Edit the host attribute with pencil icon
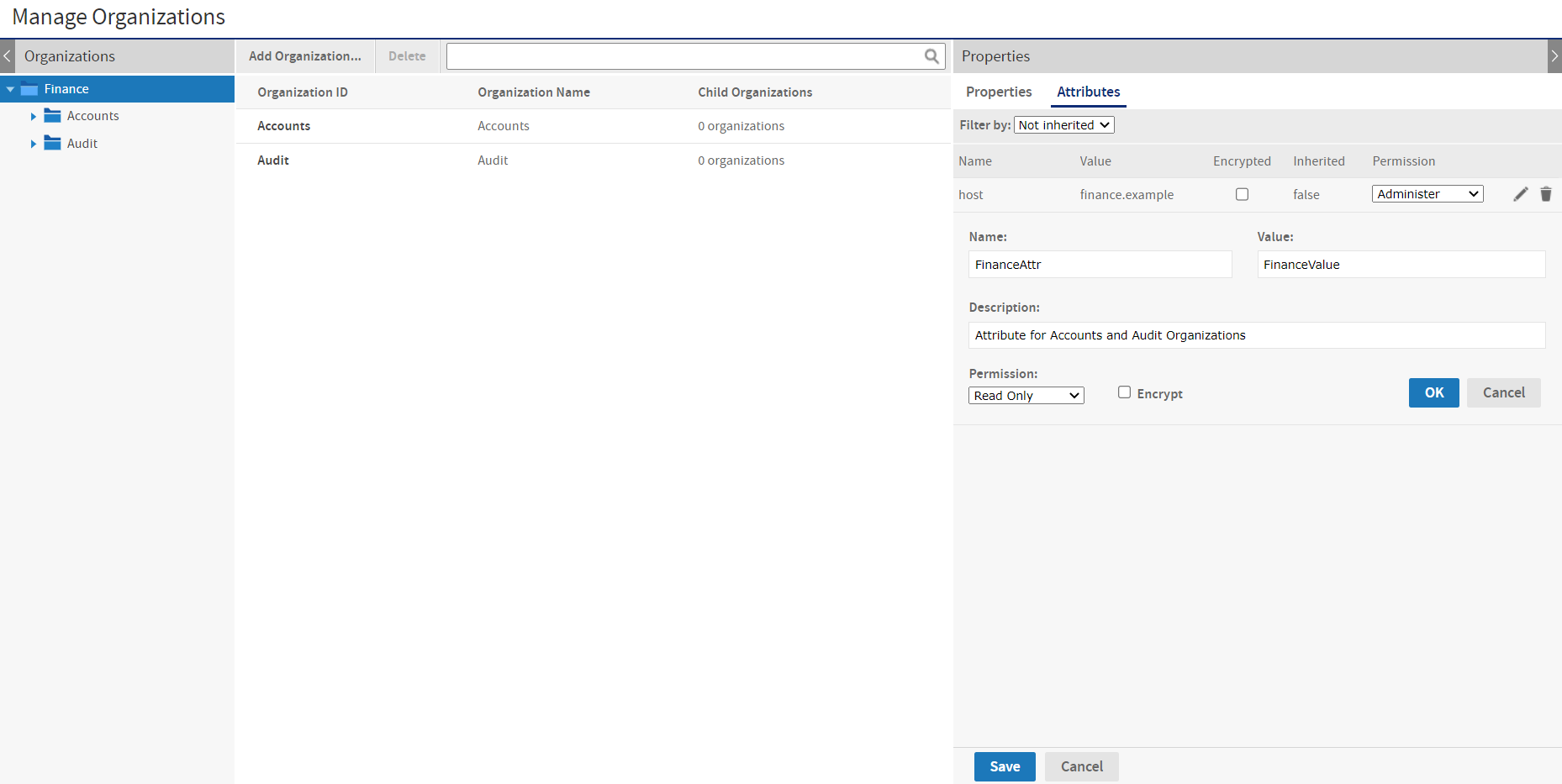 pyautogui.click(x=1521, y=194)
